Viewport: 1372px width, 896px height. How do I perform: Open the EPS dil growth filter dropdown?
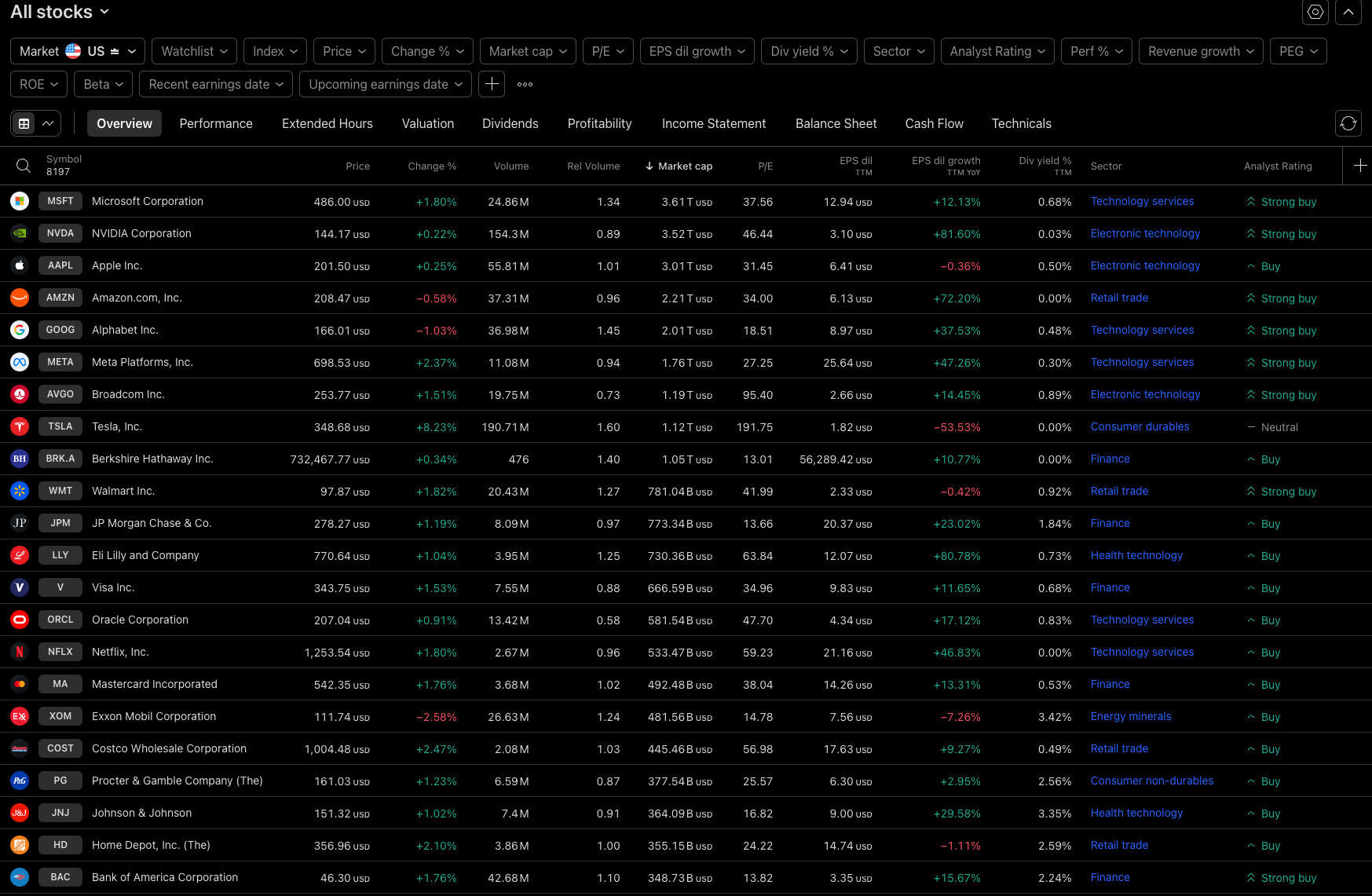point(697,51)
